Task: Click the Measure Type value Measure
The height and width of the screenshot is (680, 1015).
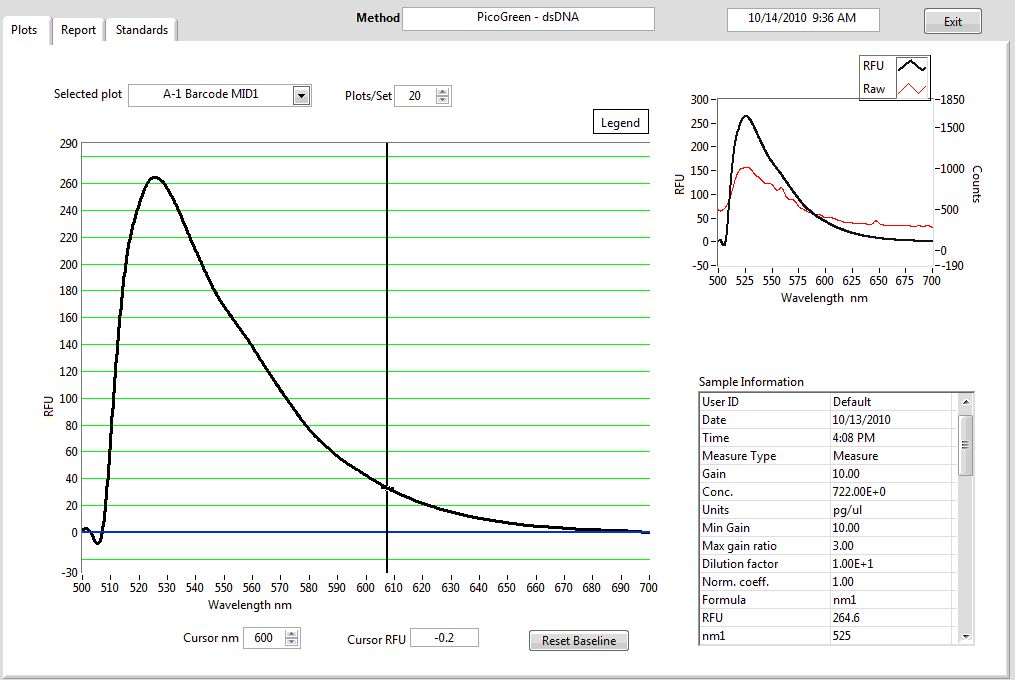Action: tap(855, 456)
